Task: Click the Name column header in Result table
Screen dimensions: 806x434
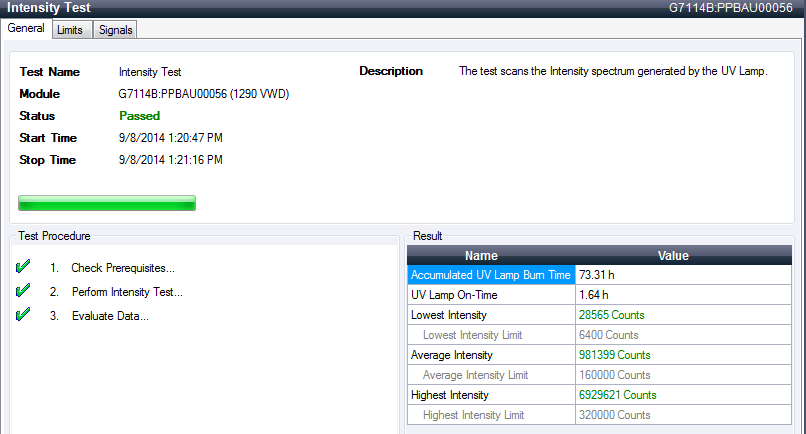Action: [491, 256]
